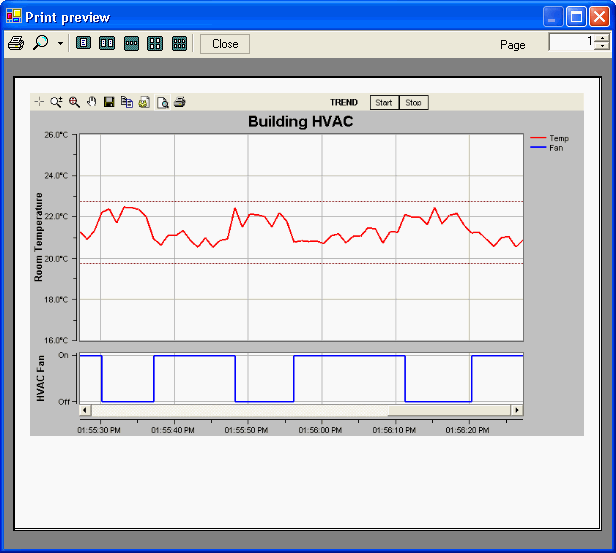Image resolution: width=616 pixels, height=553 pixels.
Task: Switch to three pages view
Action: (131, 43)
